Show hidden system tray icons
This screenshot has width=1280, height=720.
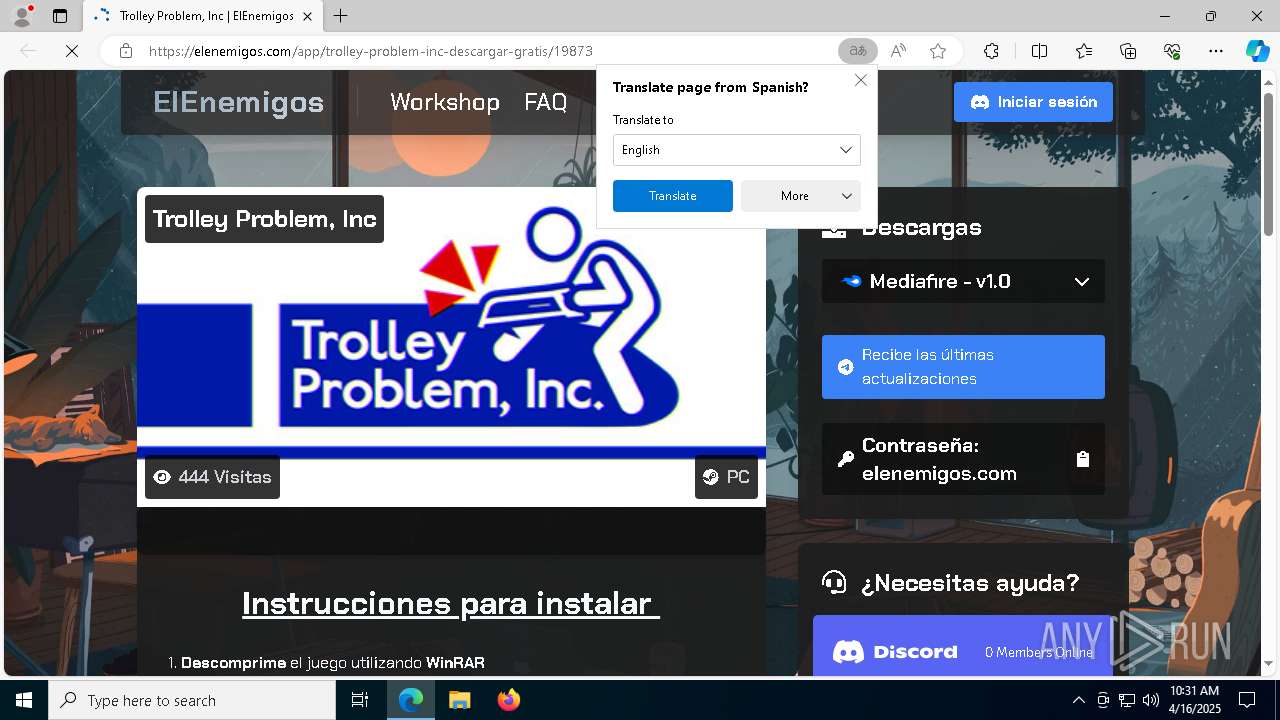click(1078, 700)
